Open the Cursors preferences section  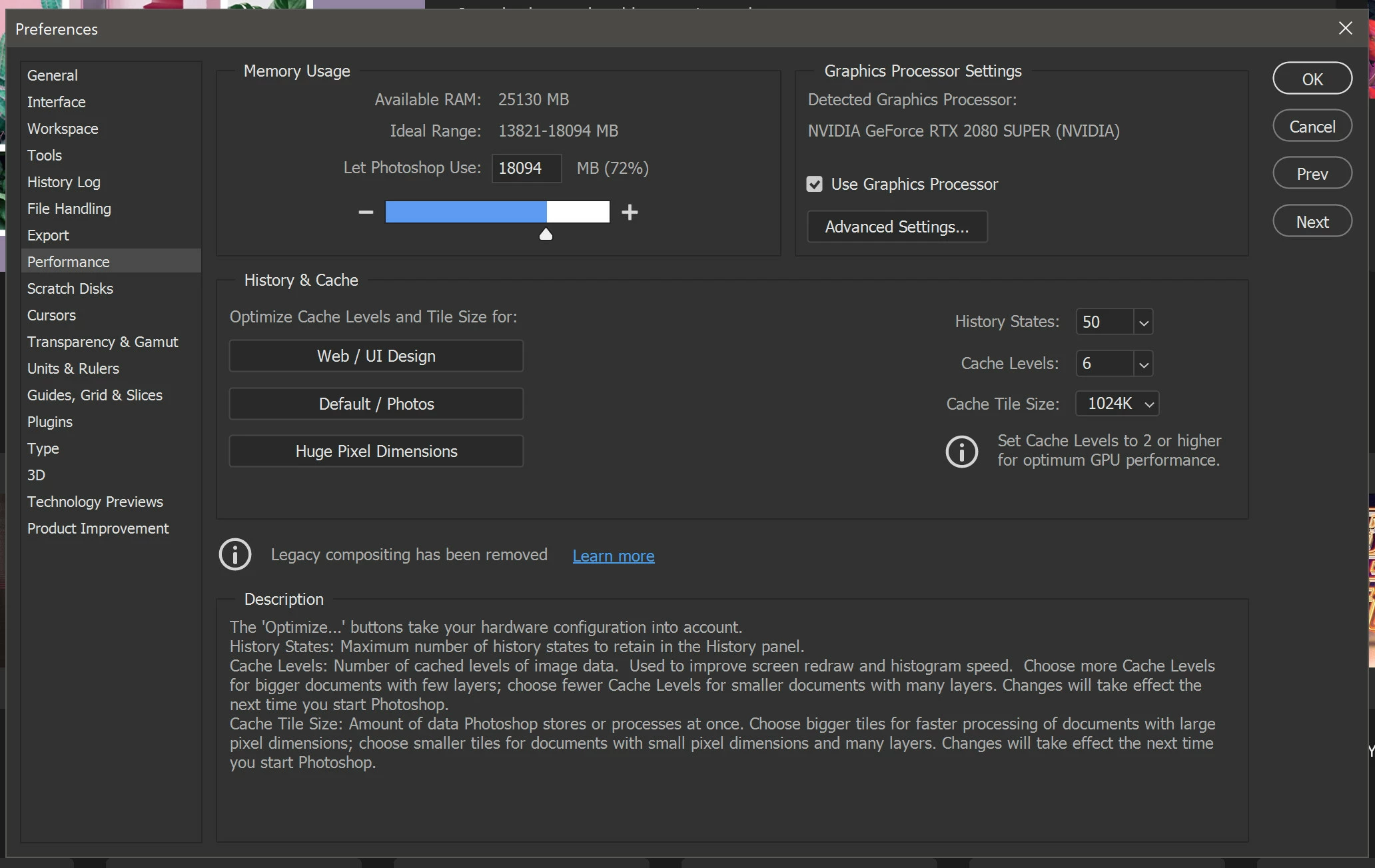click(51, 315)
